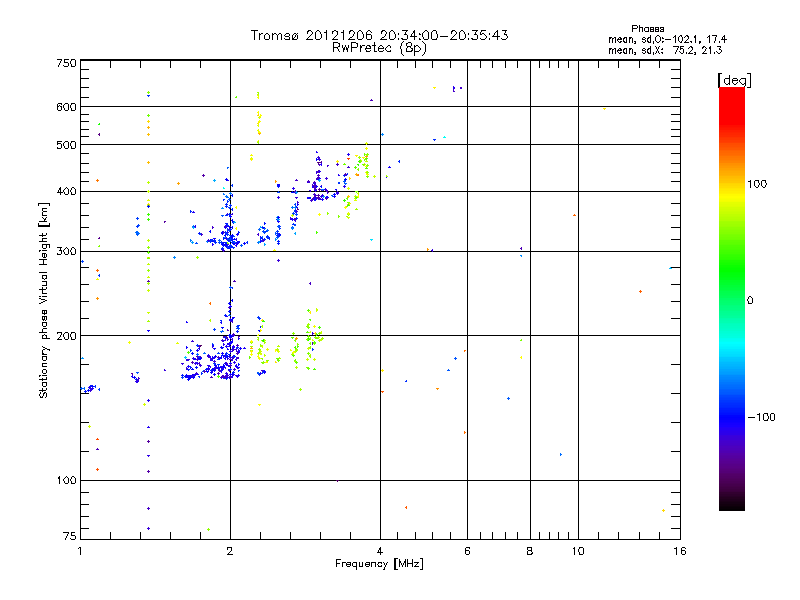This screenshot has height=600, width=800.
Task: Select the 'mean, sd,O:-102.1, 17.4' line
Action: 667,39
